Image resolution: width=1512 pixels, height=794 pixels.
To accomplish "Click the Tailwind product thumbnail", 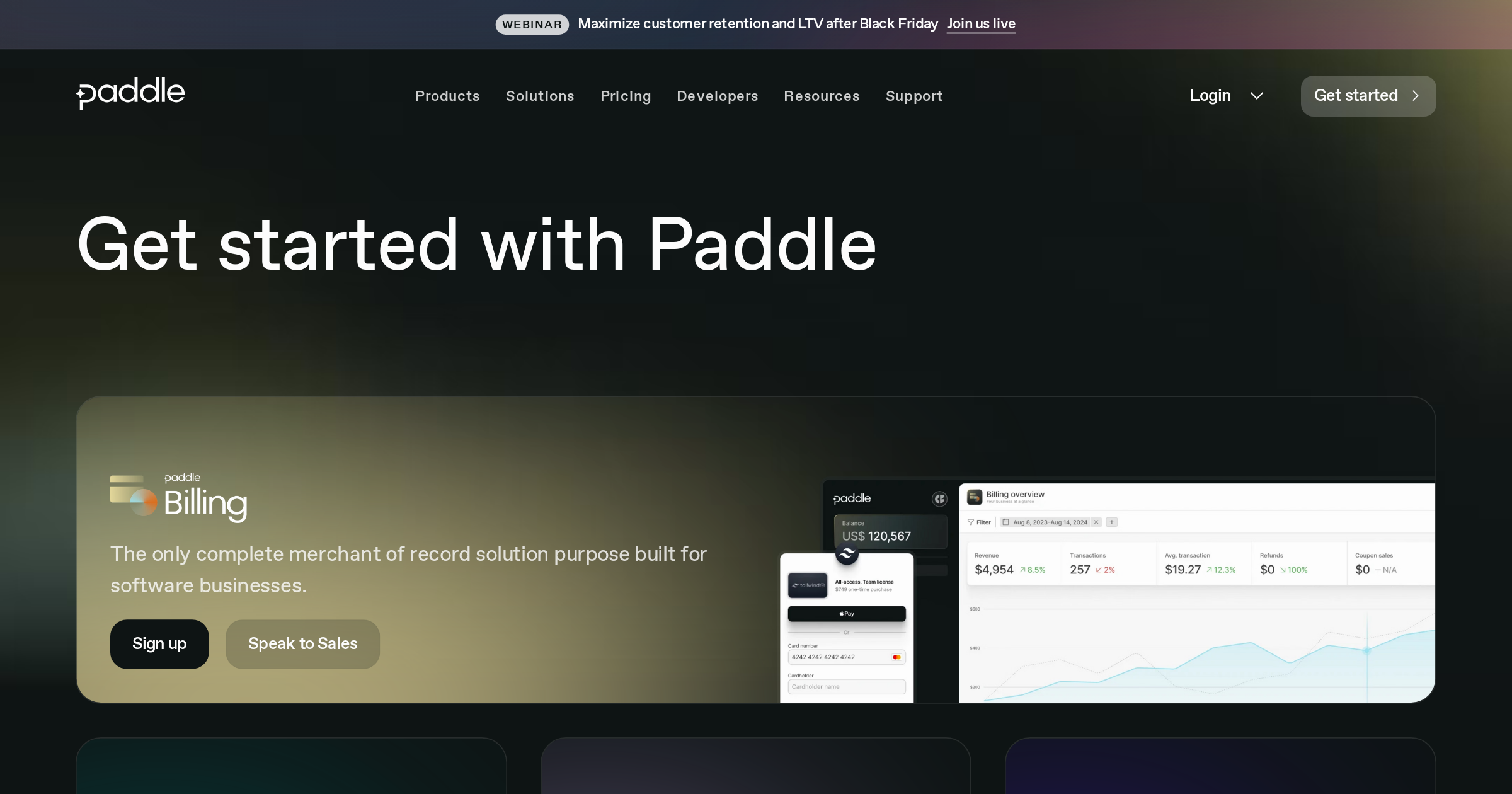I will click(x=808, y=585).
